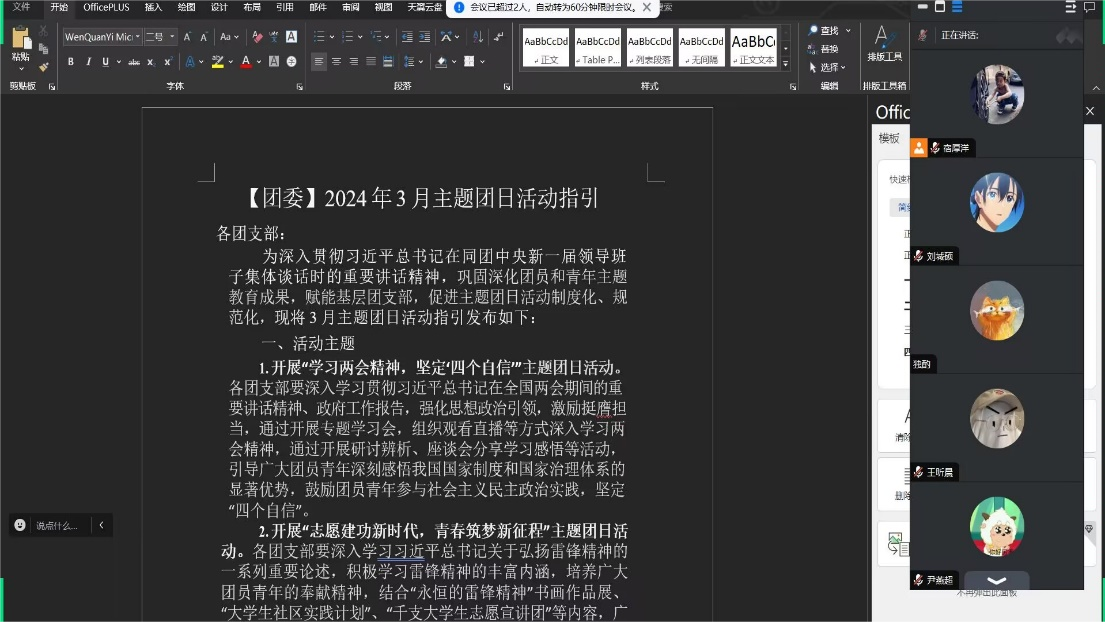This screenshot has height=622, width=1106.
Task: Insert enclosed character icon
Action: [x=291, y=62]
